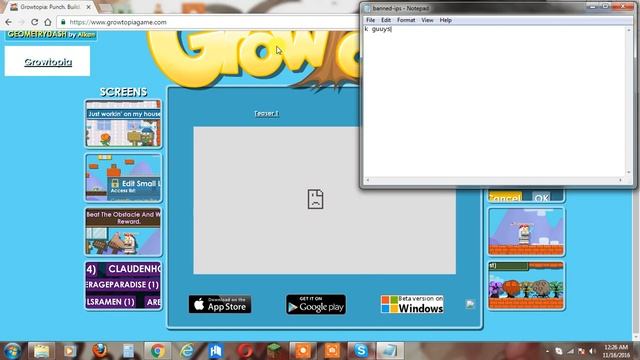The width and height of the screenshot is (640, 360).
Task: Reload the Growtopia page
Action: click(x=35, y=22)
